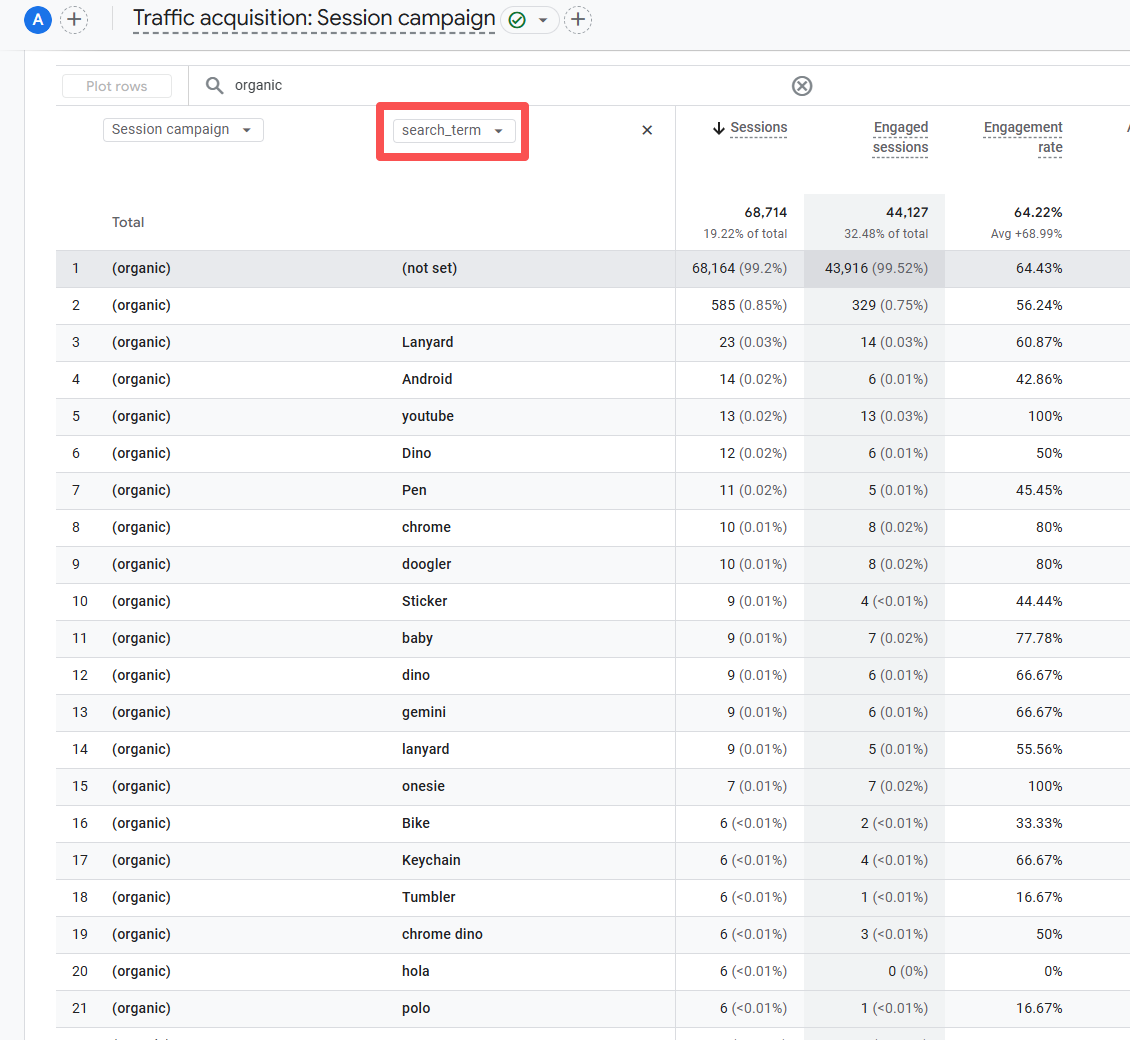1130x1040 pixels.
Task: Sort by the Sessions column header
Action: pyautogui.click(x=758, y=128)
